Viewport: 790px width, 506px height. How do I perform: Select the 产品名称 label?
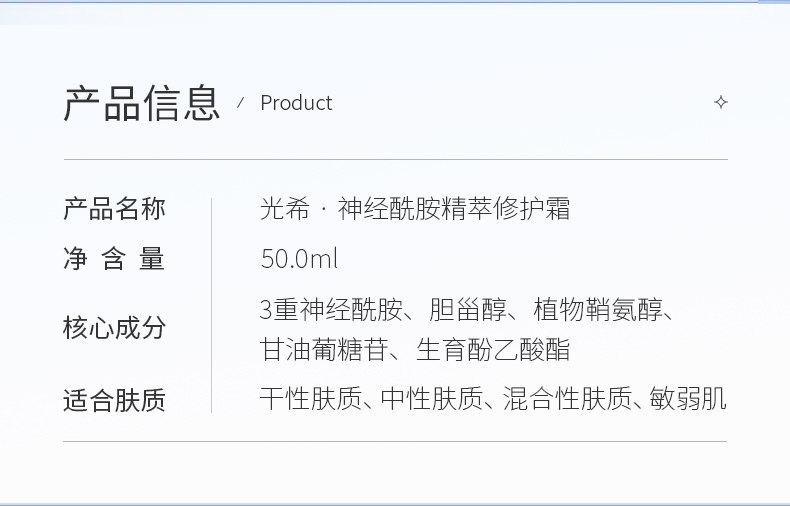pos(114,209)
